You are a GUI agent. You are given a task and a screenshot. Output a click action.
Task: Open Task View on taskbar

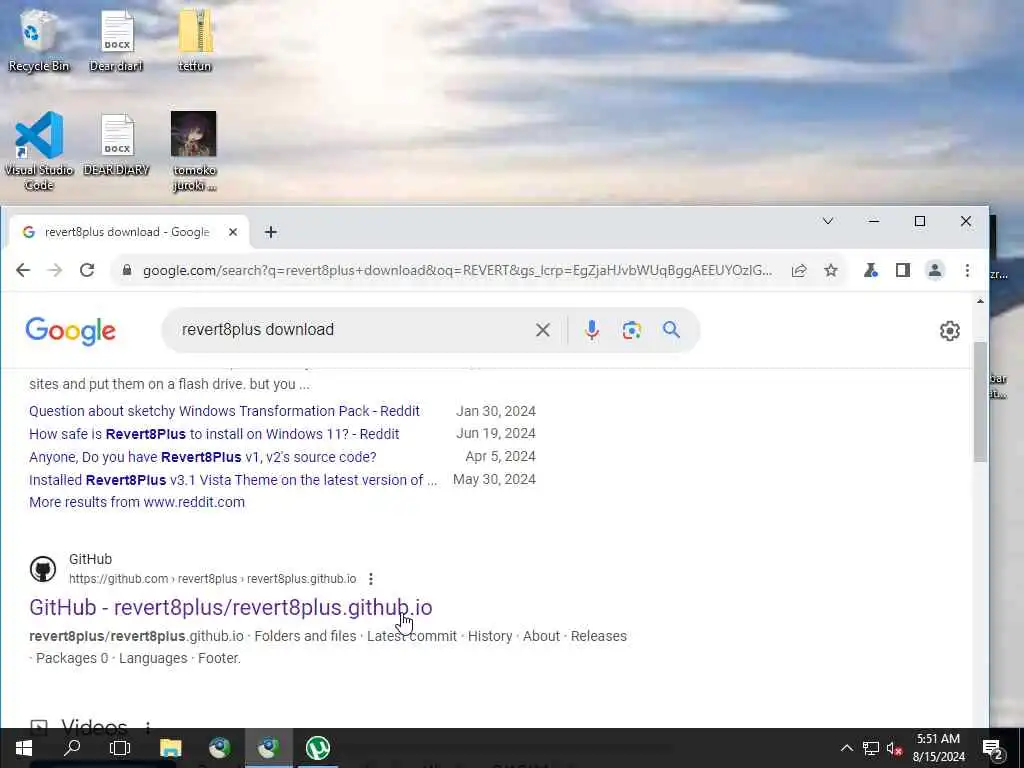(x=120, y=748)
